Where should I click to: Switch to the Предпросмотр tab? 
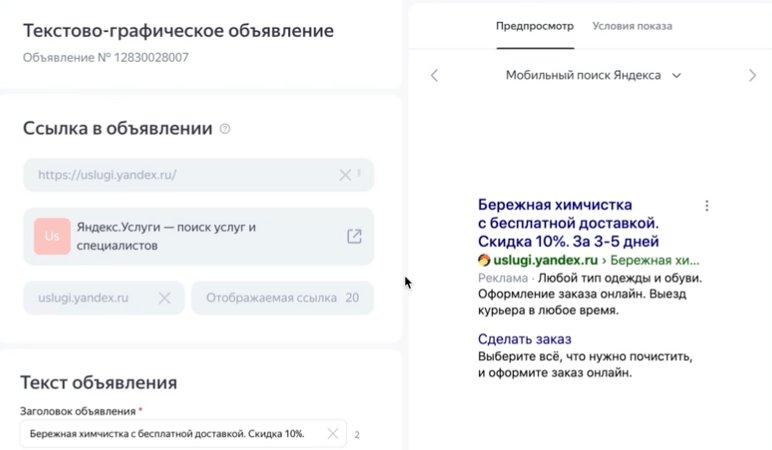(x=535, y=26)
